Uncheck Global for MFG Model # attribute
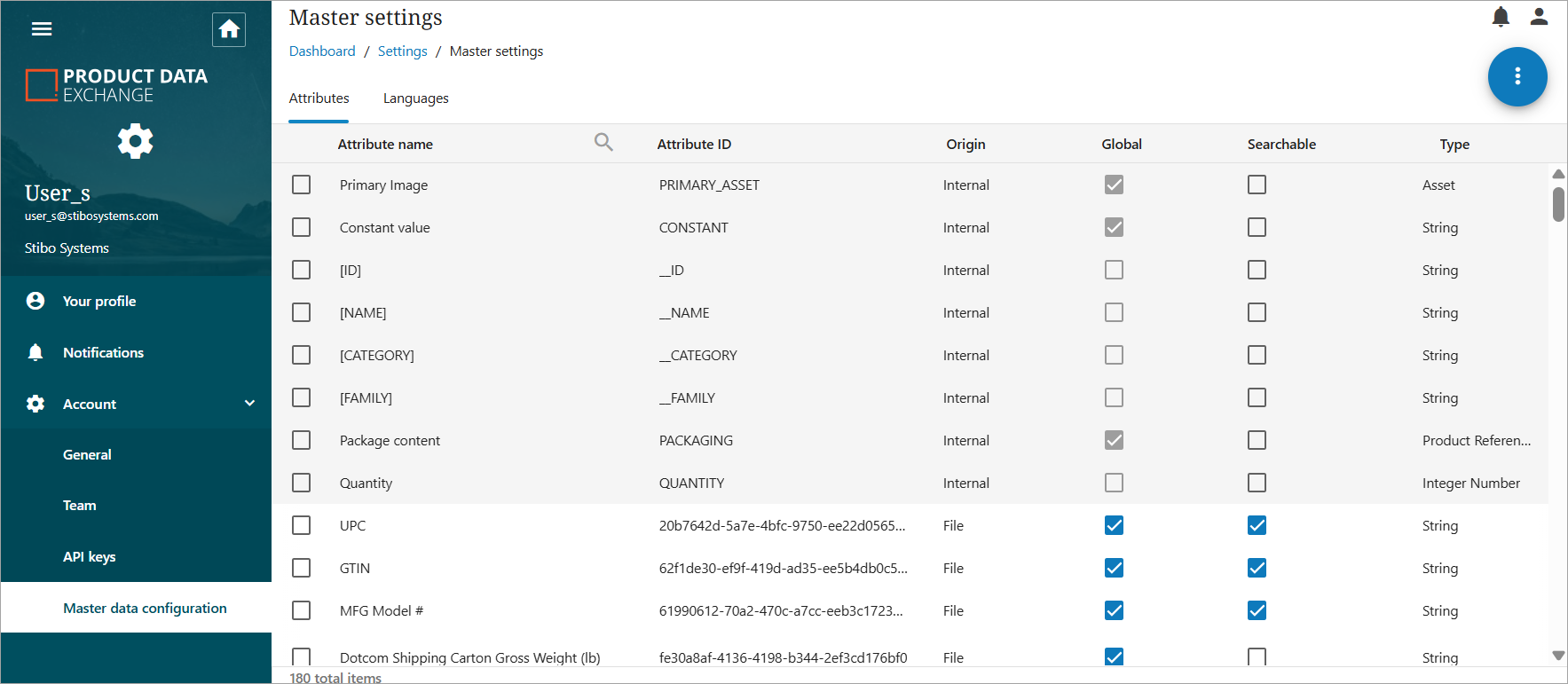The image size is (1568, 684). pos(1114,610)
